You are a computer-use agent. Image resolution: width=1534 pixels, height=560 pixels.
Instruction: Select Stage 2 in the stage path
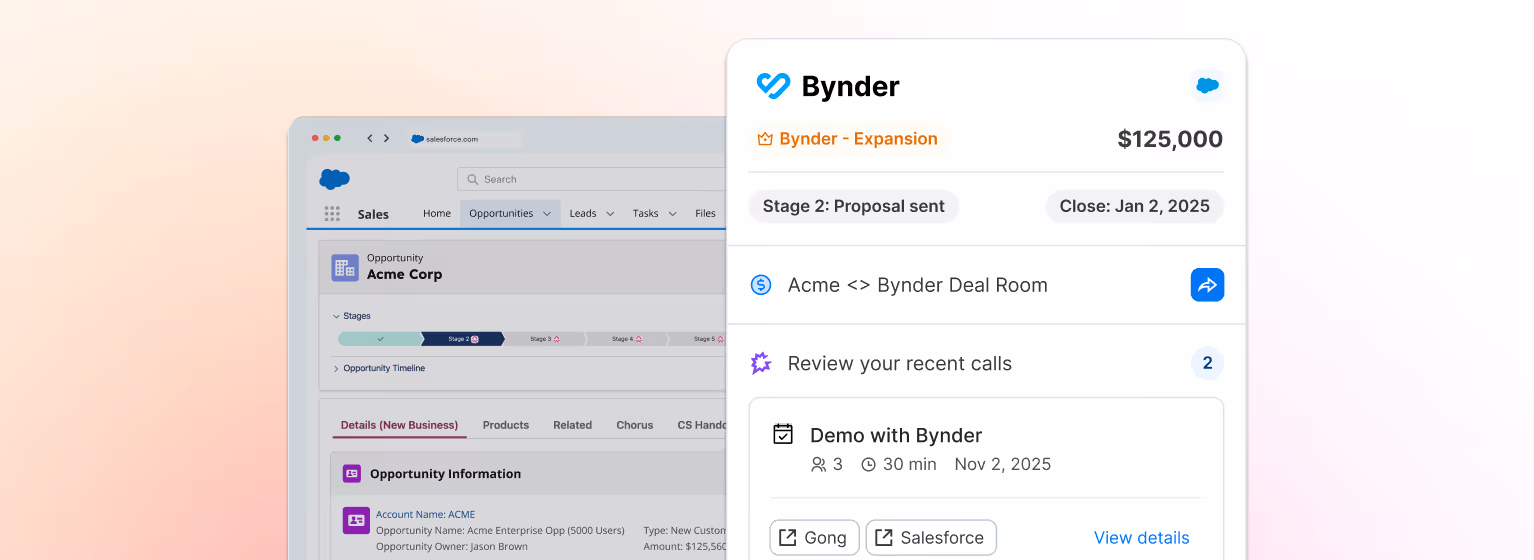point(462,339)
